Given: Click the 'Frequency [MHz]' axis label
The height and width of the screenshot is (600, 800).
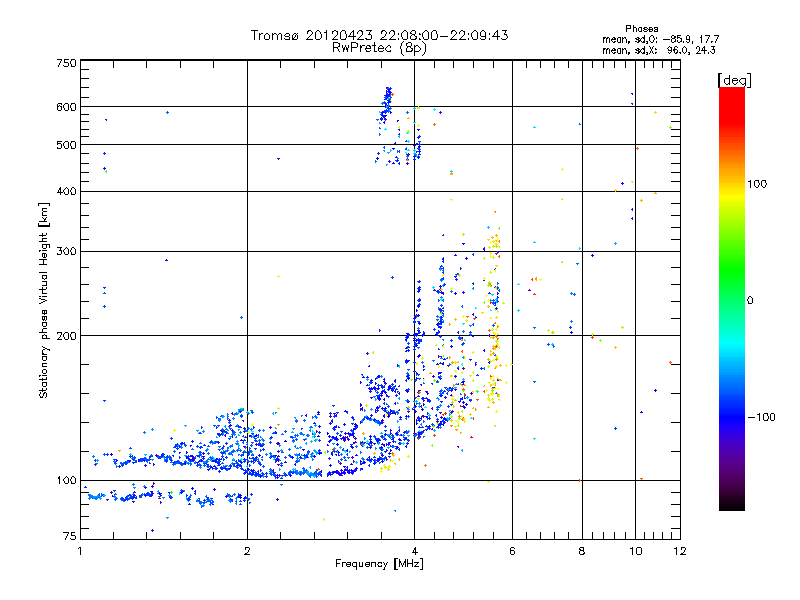Looking at the screenshot, I should pos(379,564).
